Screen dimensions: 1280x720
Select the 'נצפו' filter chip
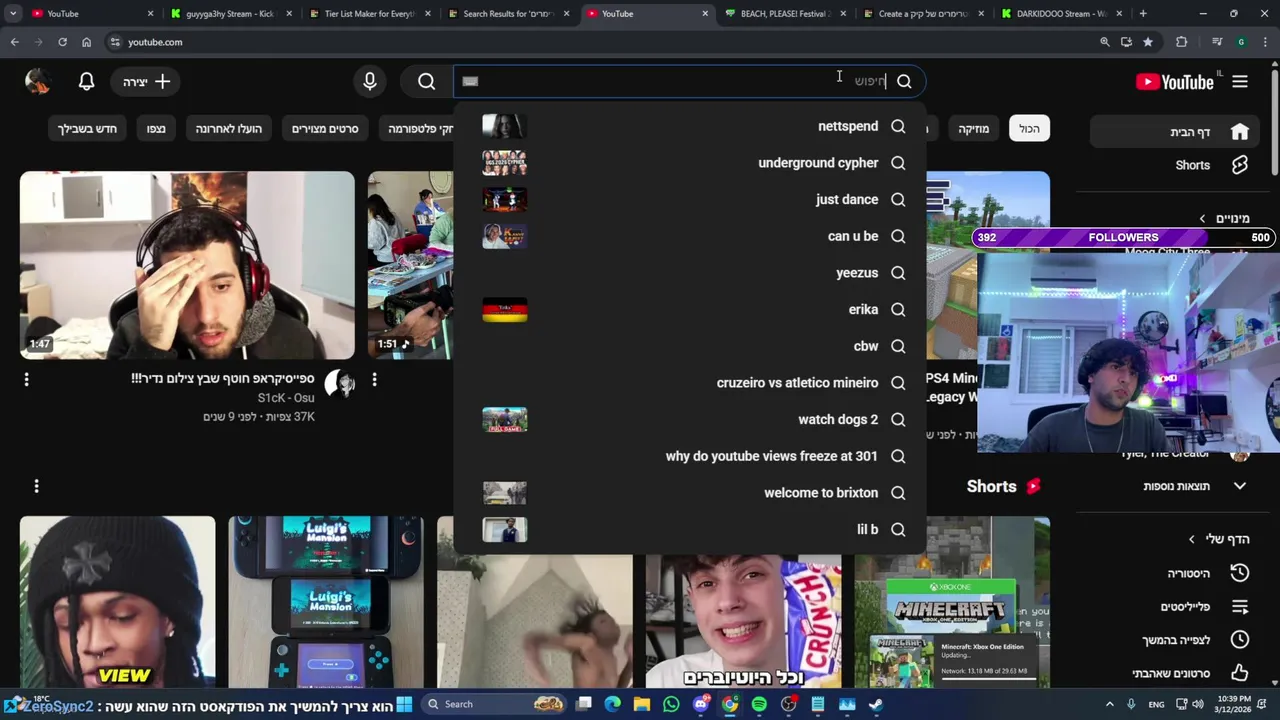pos(156,129)
